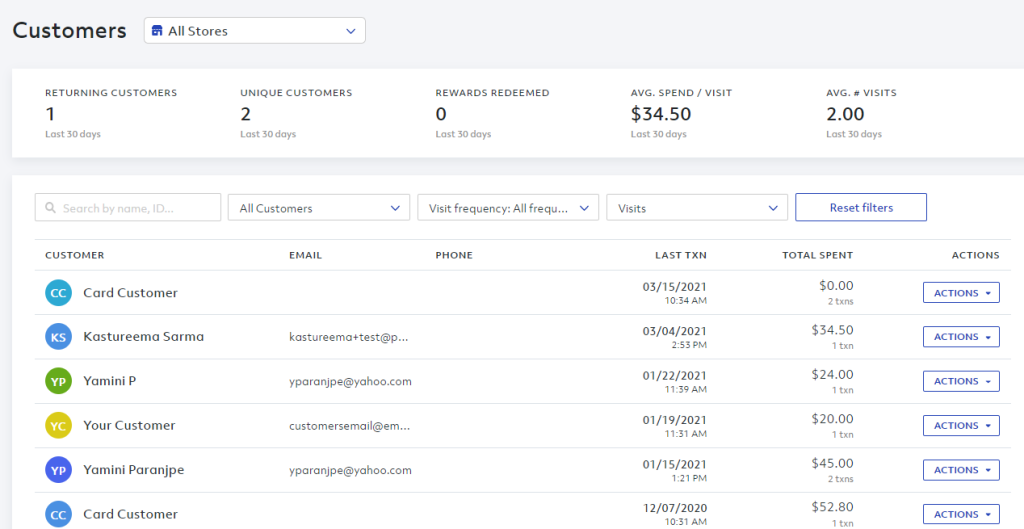Image resolution: width=1024 pixels, height=529 pixels.
Task: Open the Visits sort dropdown
Action: coord(697,208)
